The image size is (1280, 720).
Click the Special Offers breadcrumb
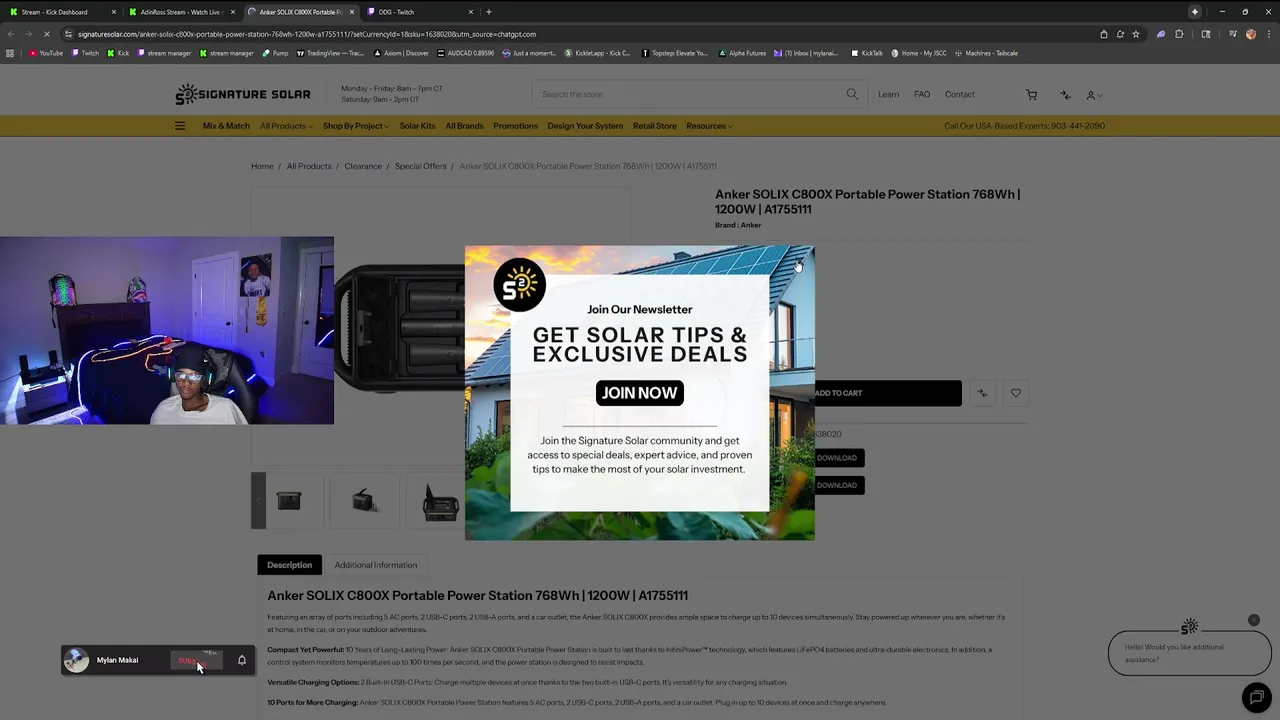pos(420,166)
